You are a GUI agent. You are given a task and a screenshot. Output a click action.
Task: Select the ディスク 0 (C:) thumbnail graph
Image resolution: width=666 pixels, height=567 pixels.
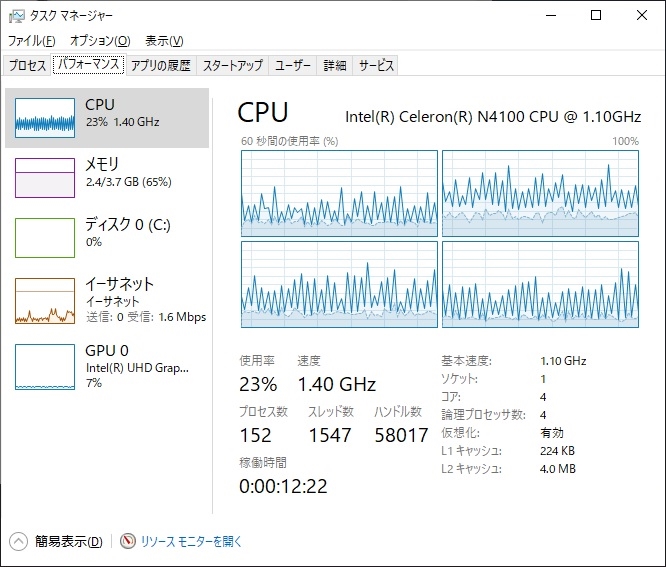pos(45,237)
